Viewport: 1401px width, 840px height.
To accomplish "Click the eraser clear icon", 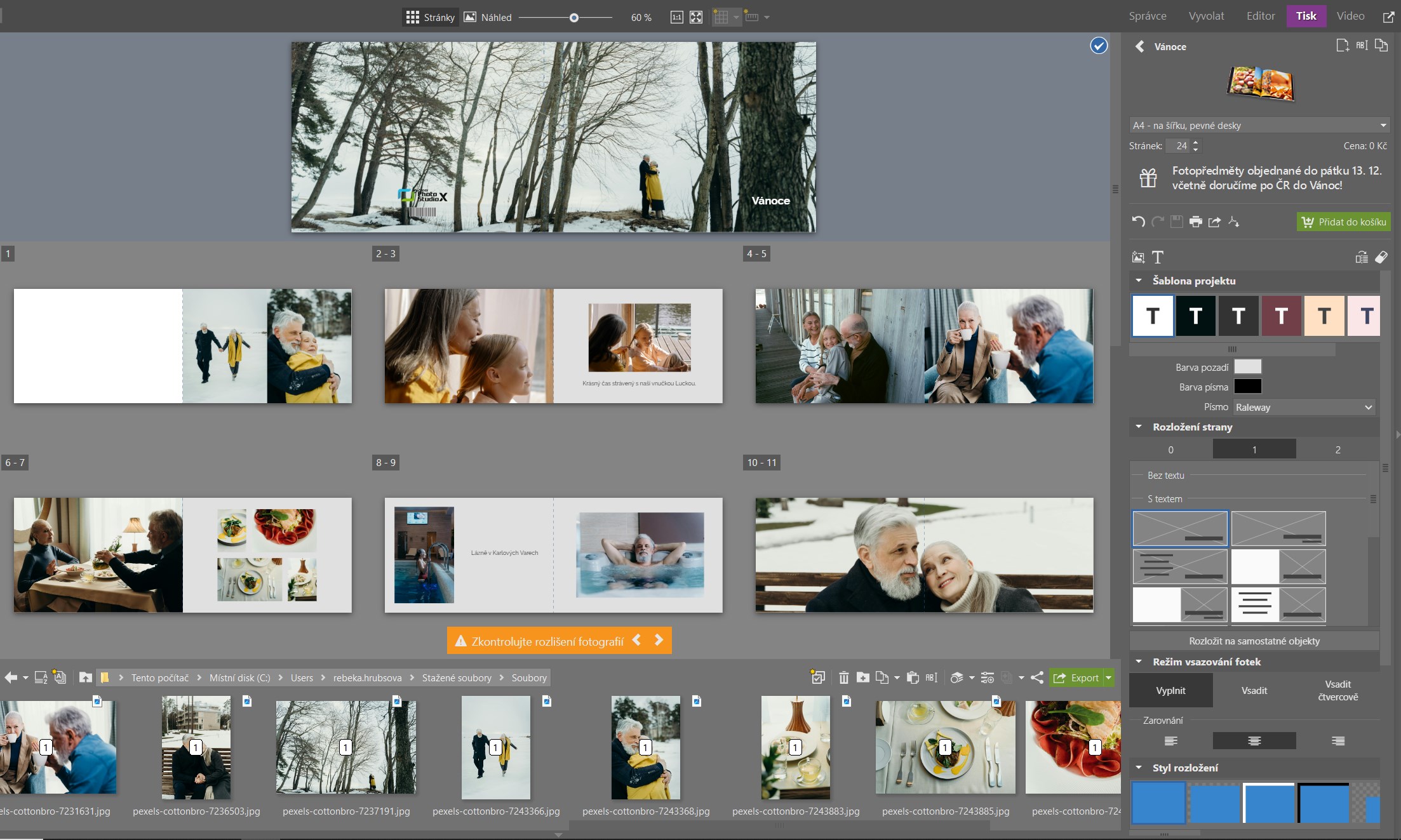I will point(1381,257).
